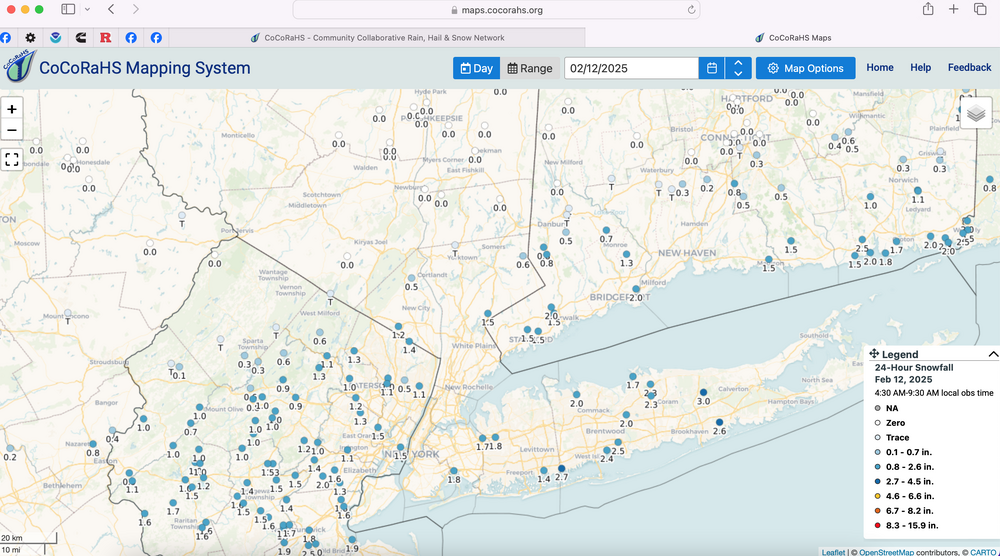
Task: Click the Safari address bar
Action: [496, 10]
